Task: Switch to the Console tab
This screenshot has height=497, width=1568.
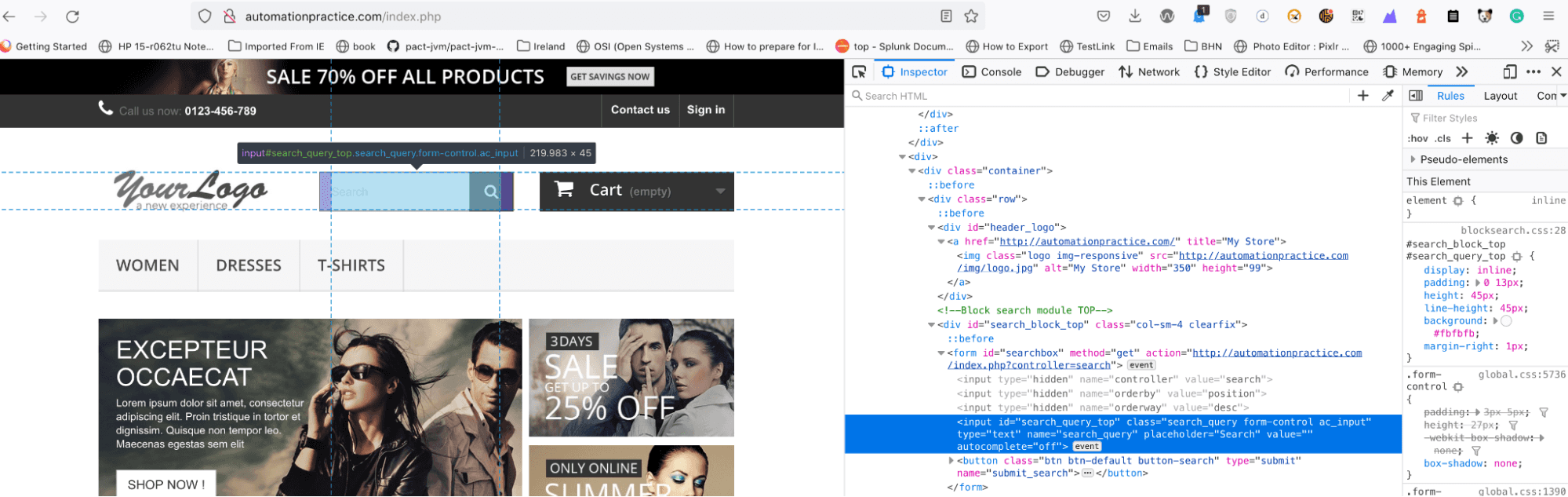Action: 992,72
